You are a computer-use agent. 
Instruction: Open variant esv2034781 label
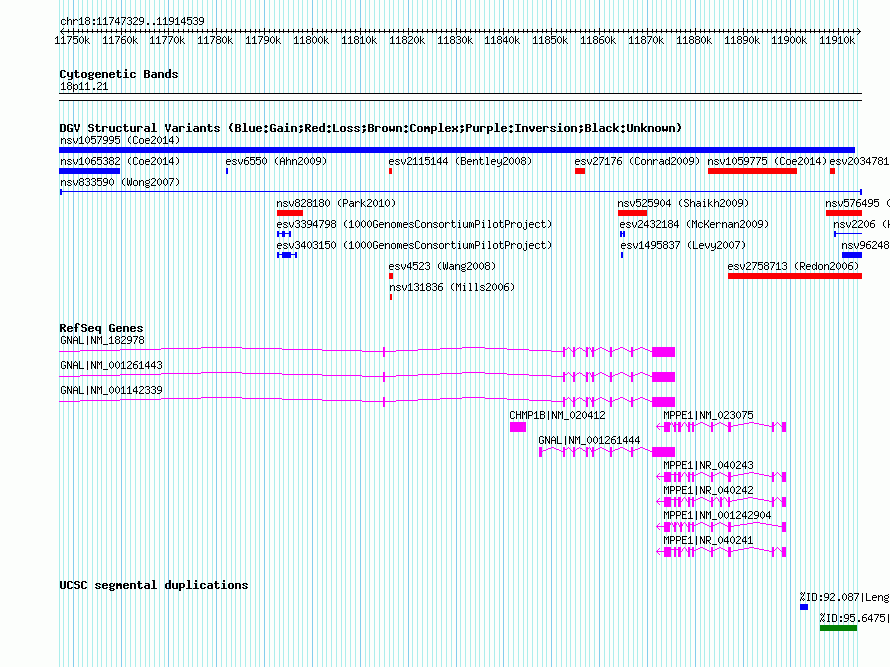pos(859,161)
